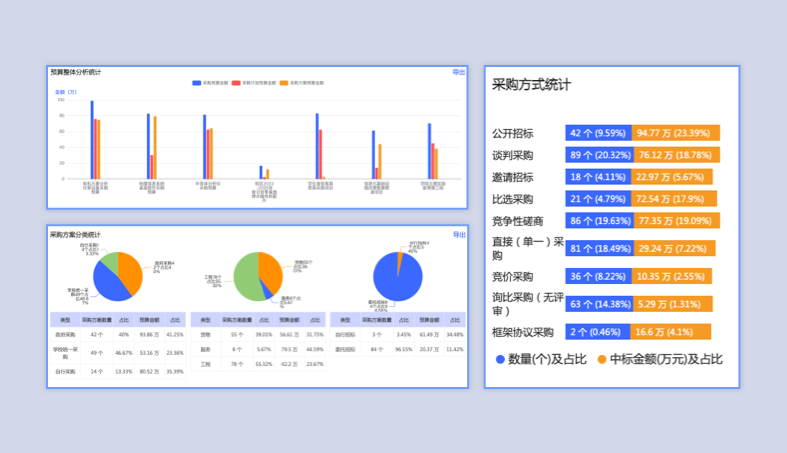Toggle the orange 采购方案预算金额 legend item
787x453 pixels.
click(301, 83)
